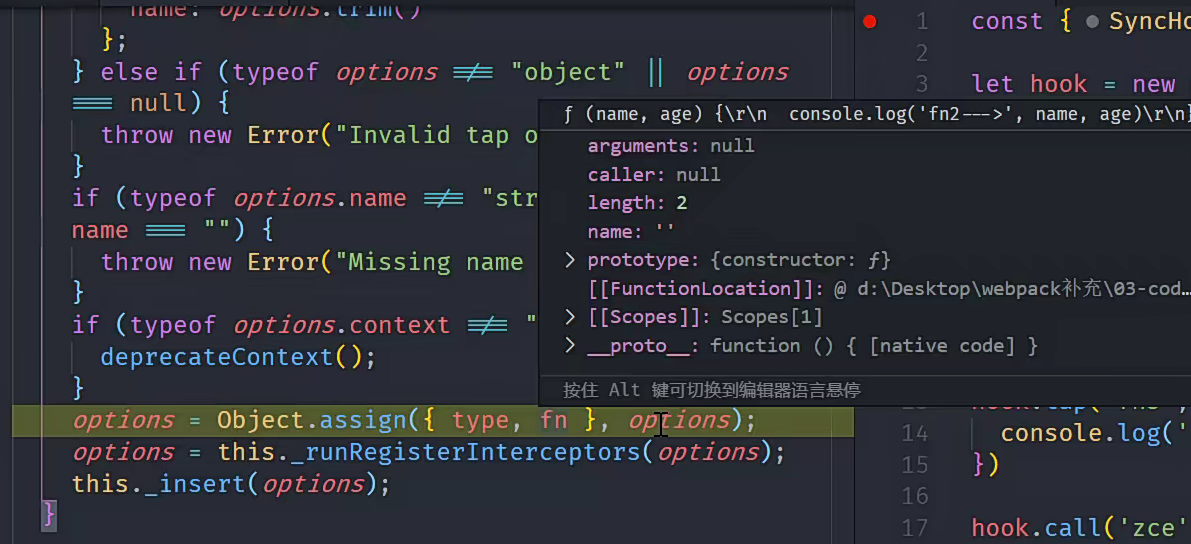Screen dimensions: 1191x544
Task: Click the inline breakpoint marker before SyncHook
Action: click(x=1093, y=21)
